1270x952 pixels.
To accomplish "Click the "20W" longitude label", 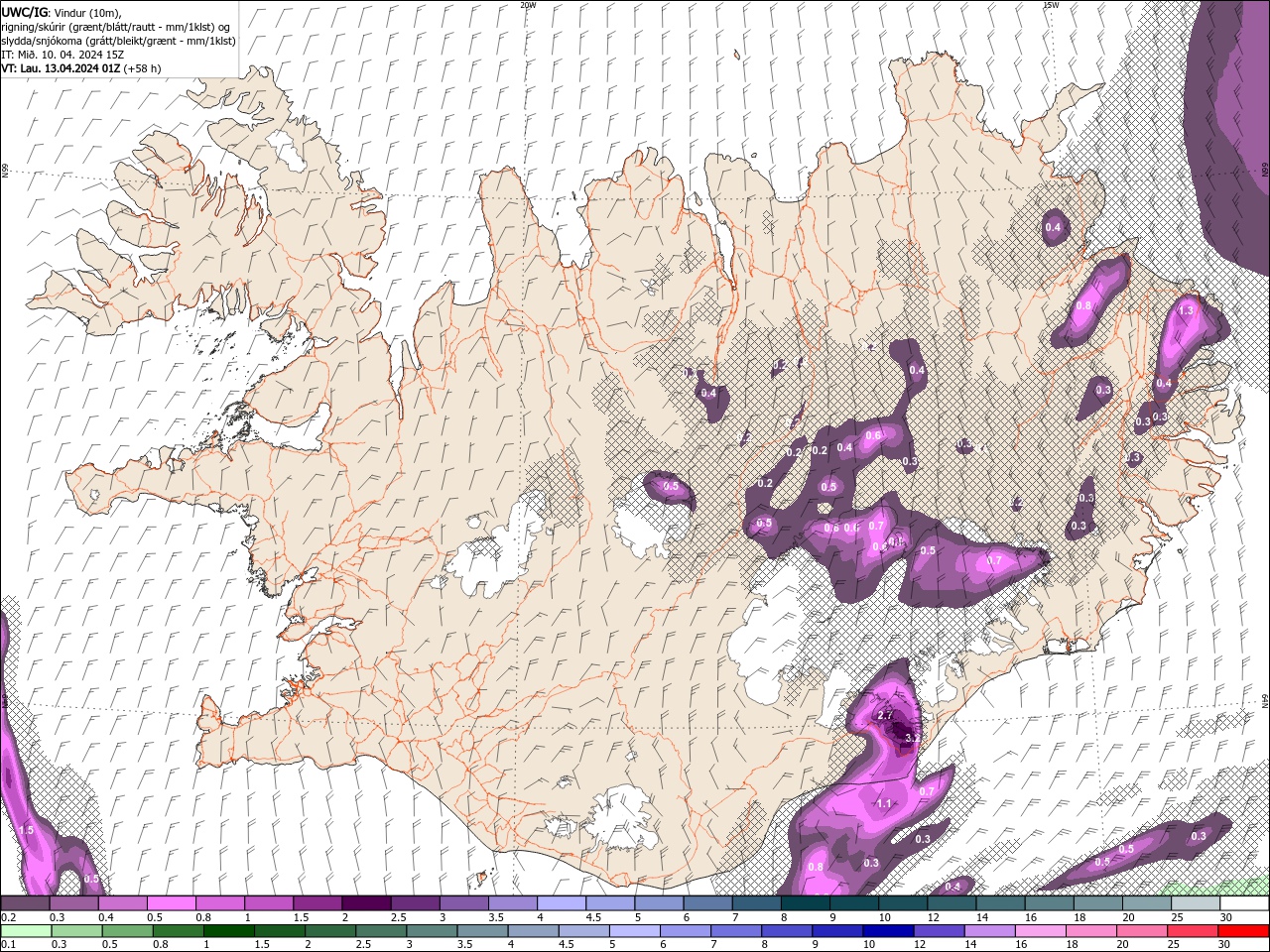I will [528, 5].
